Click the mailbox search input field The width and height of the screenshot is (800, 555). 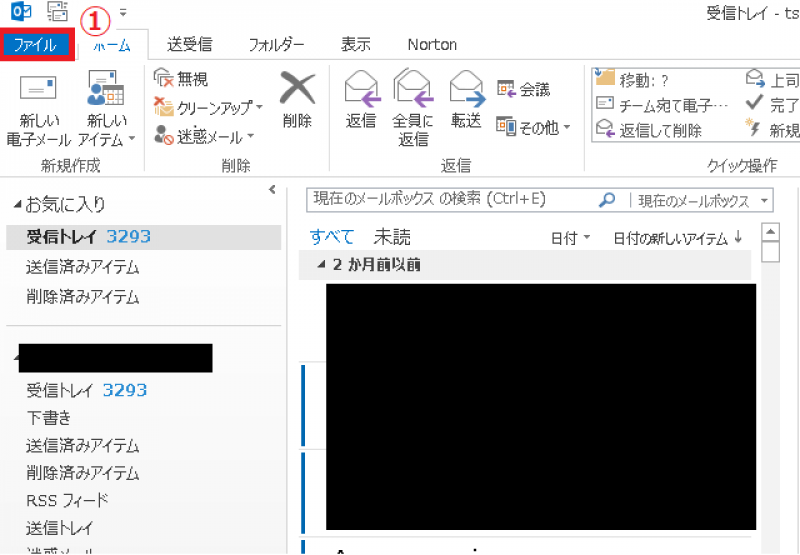point(450,200)
